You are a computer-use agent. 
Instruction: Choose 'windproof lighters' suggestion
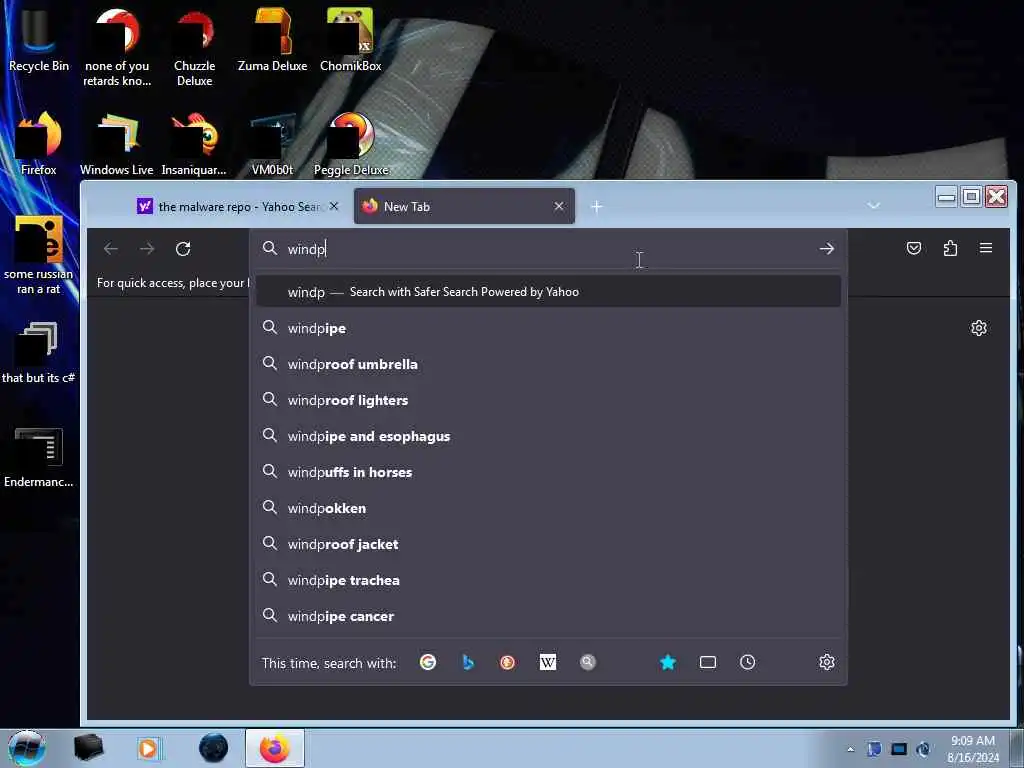(x=549, y=400)
